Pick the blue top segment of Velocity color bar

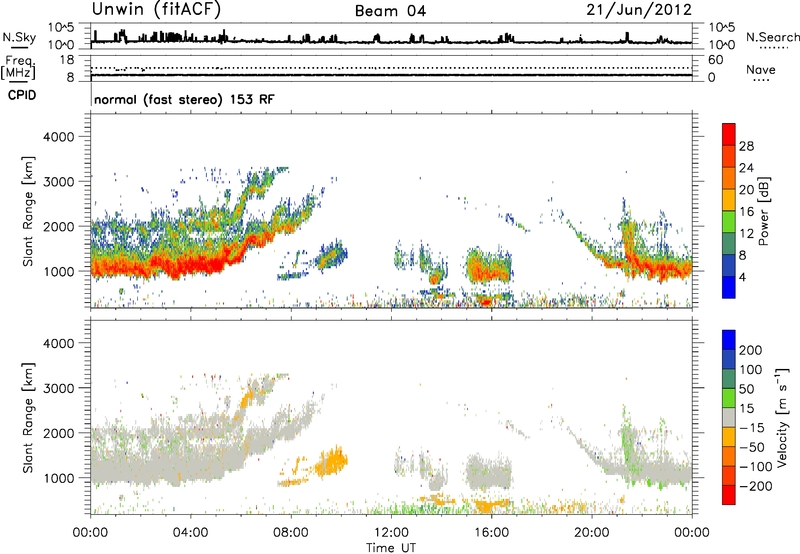[729, 340]
